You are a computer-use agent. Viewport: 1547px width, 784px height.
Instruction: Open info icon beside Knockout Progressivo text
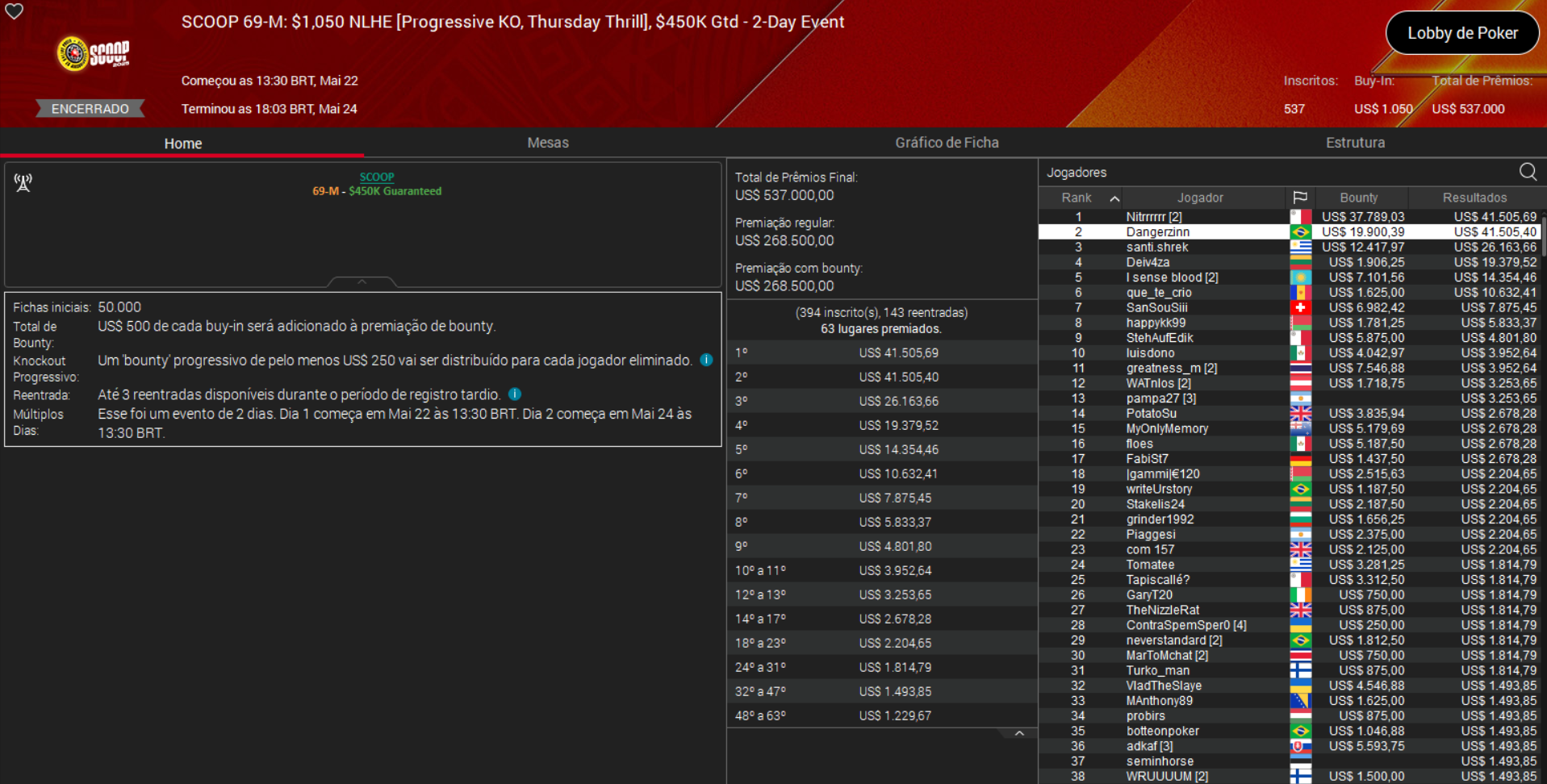(706, 360)
